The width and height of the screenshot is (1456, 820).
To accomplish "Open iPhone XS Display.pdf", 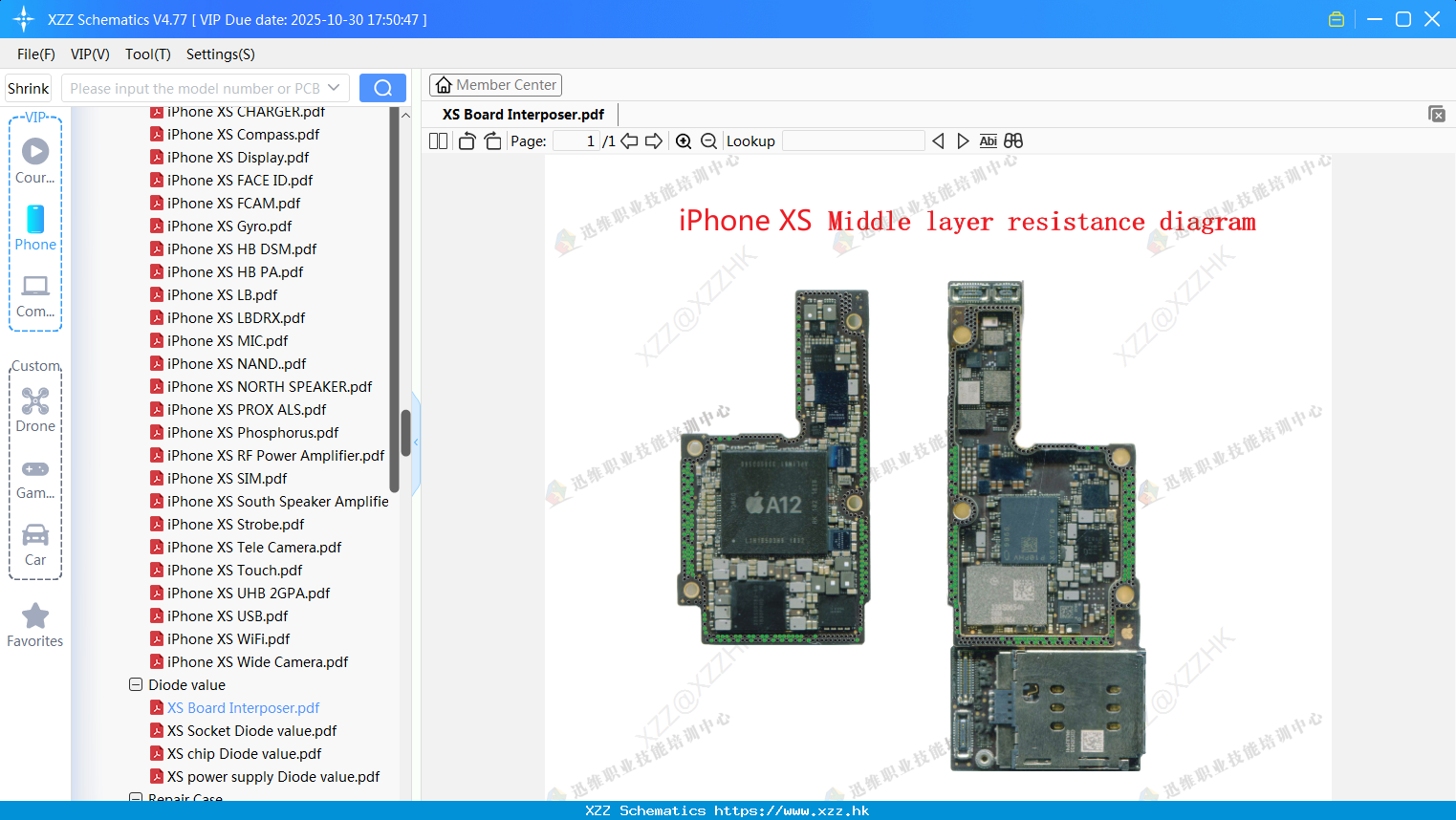I will [238, 158].
